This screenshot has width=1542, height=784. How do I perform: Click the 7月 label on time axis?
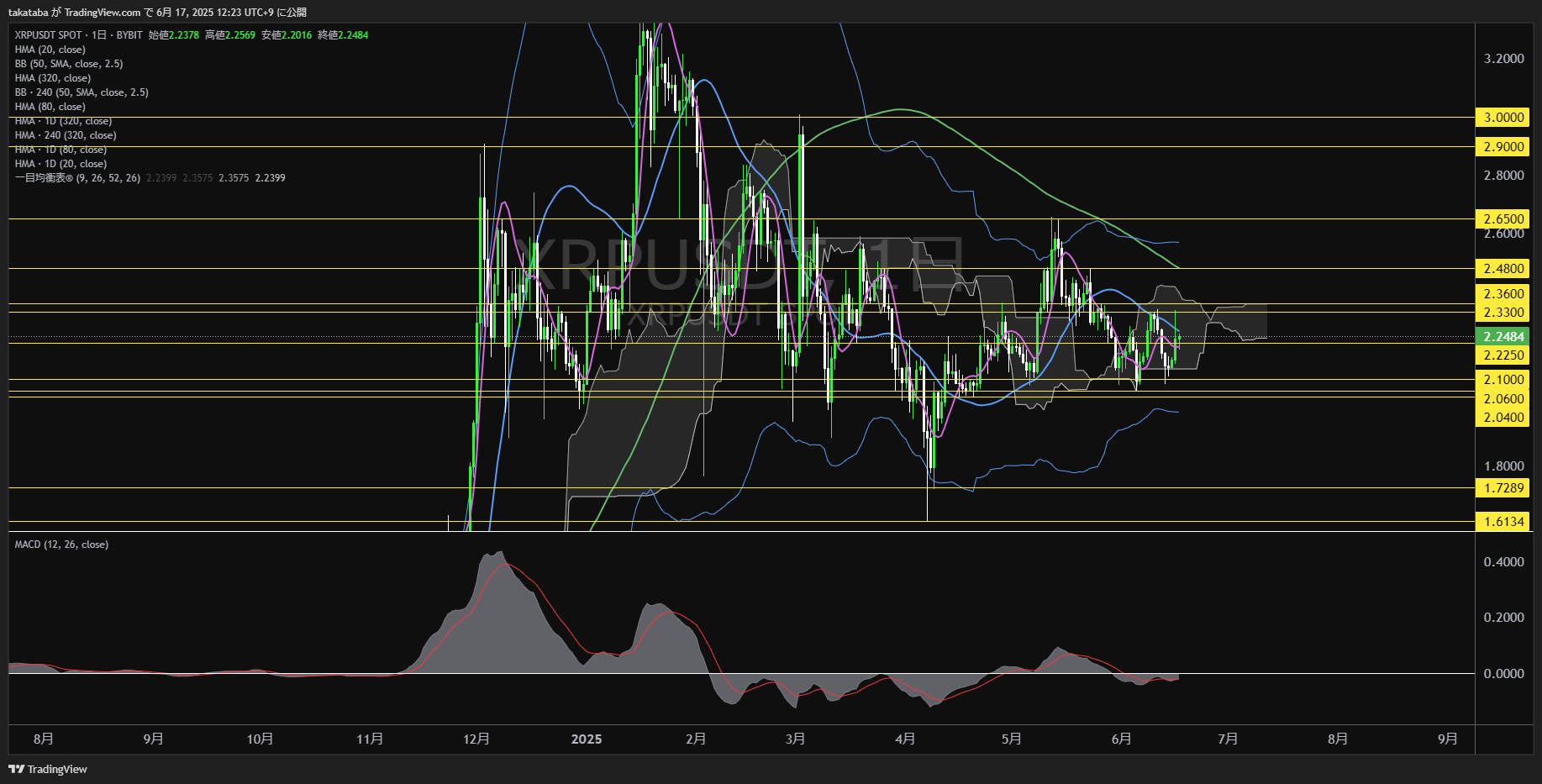(1228, 739)
